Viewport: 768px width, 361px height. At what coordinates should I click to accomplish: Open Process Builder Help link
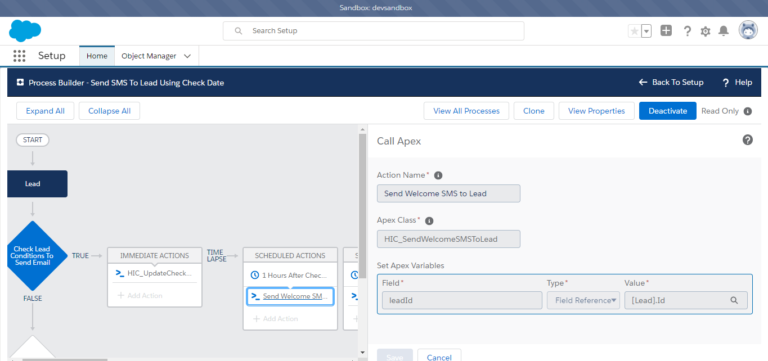pos(737,82)
